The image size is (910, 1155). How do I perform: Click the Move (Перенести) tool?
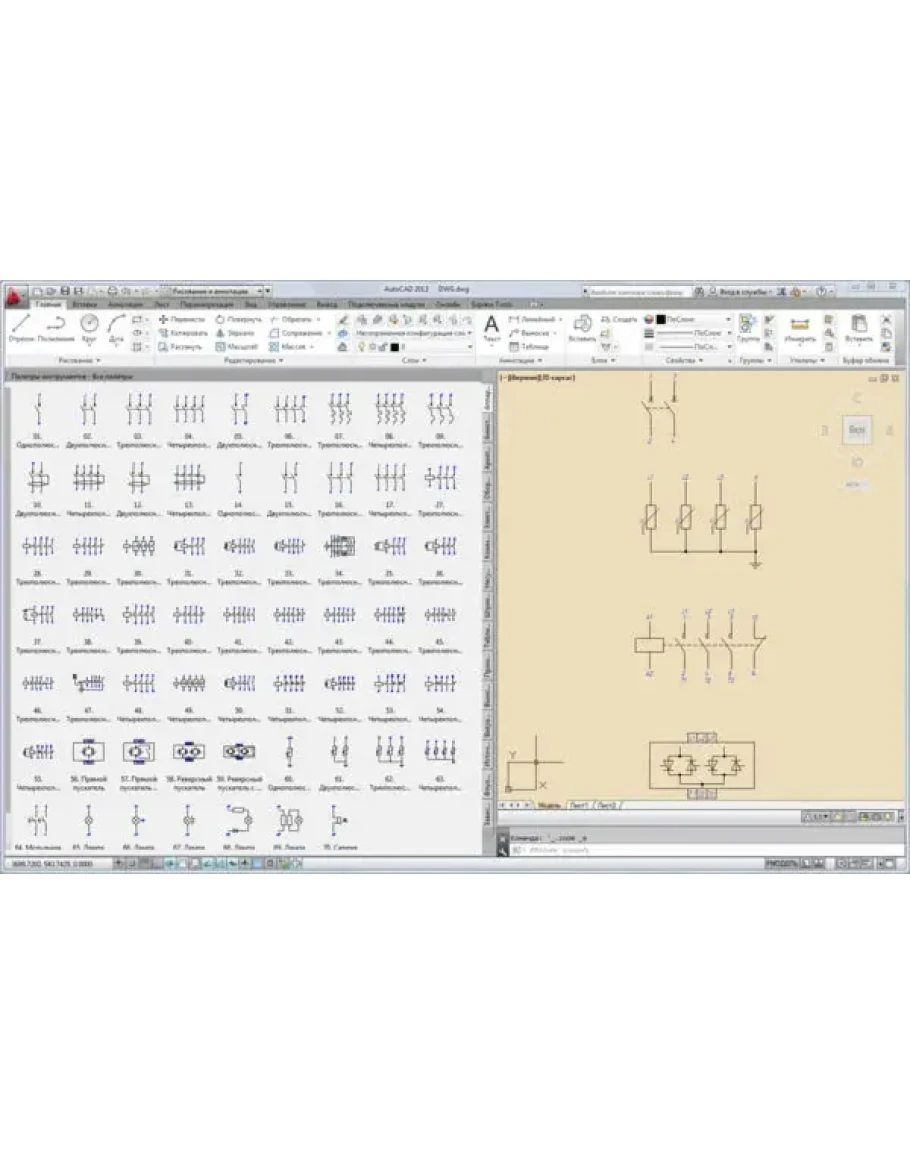click(x=181, y=319)
